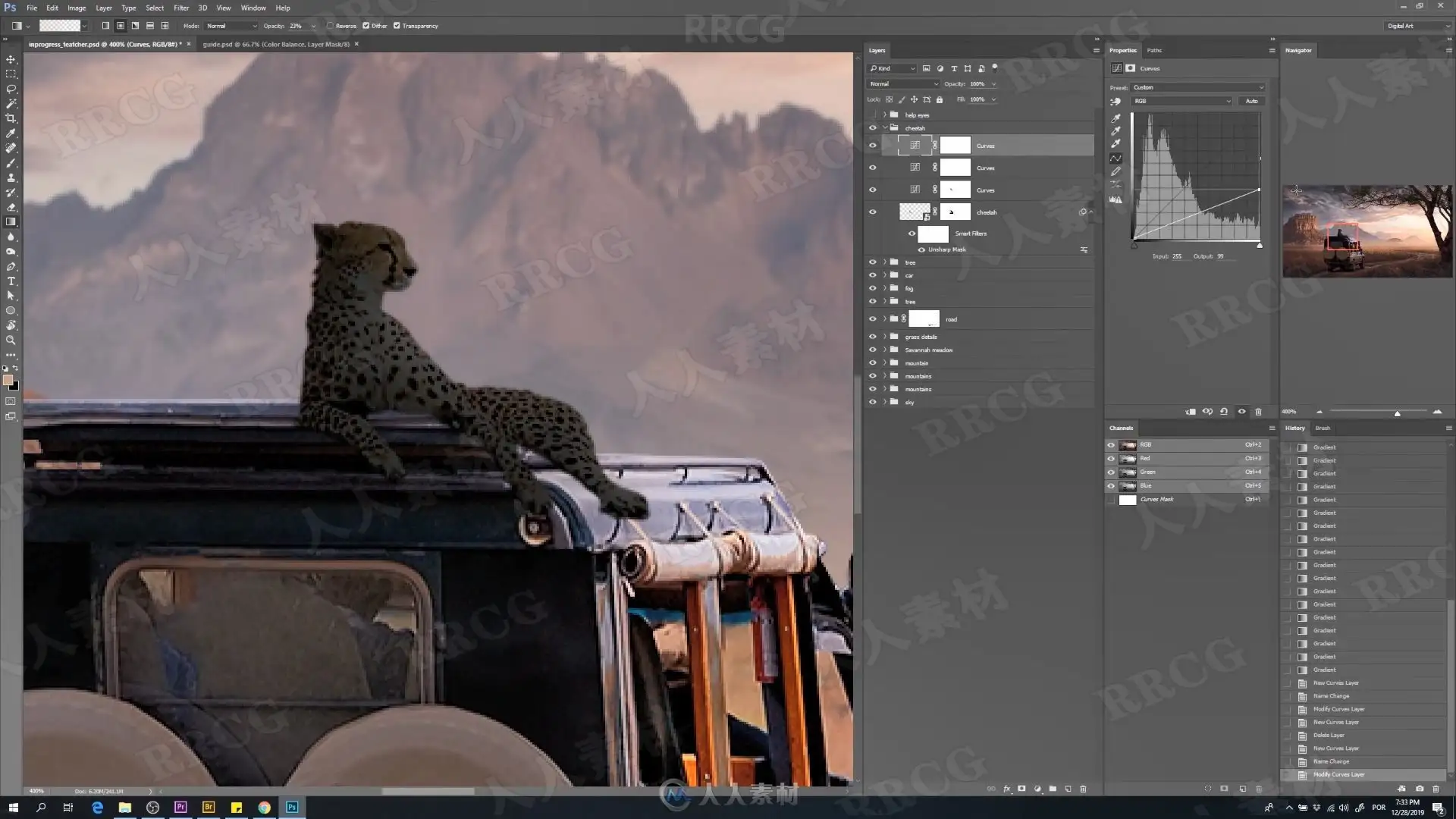Switch to the Paths tab
Viewport: 1456px width, 819px height.
point(1153,50)
